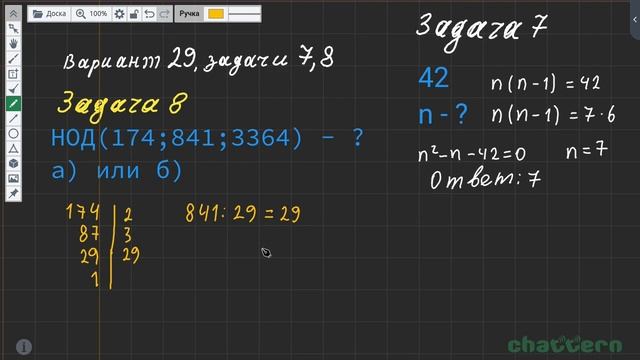
Task: Select the eraser brush tool
Action: tap(13, 89)
